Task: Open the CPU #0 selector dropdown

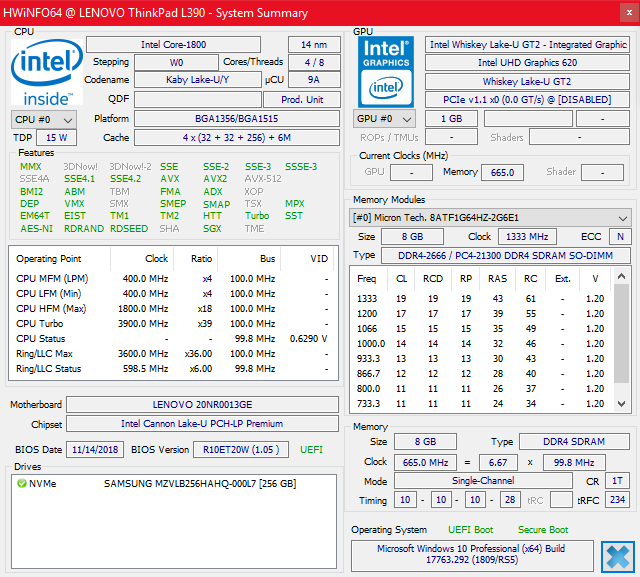Action: (x=44, y=120)
